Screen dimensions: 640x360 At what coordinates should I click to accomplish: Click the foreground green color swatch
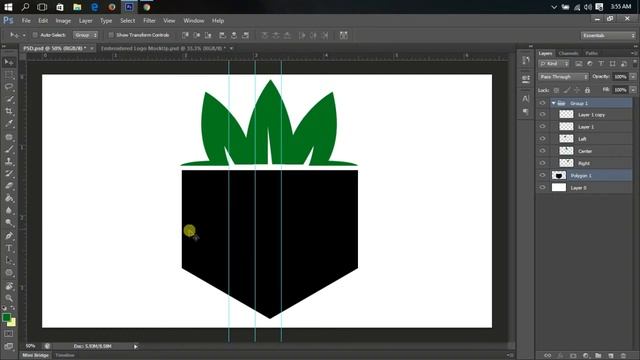[x=6, y=318]
